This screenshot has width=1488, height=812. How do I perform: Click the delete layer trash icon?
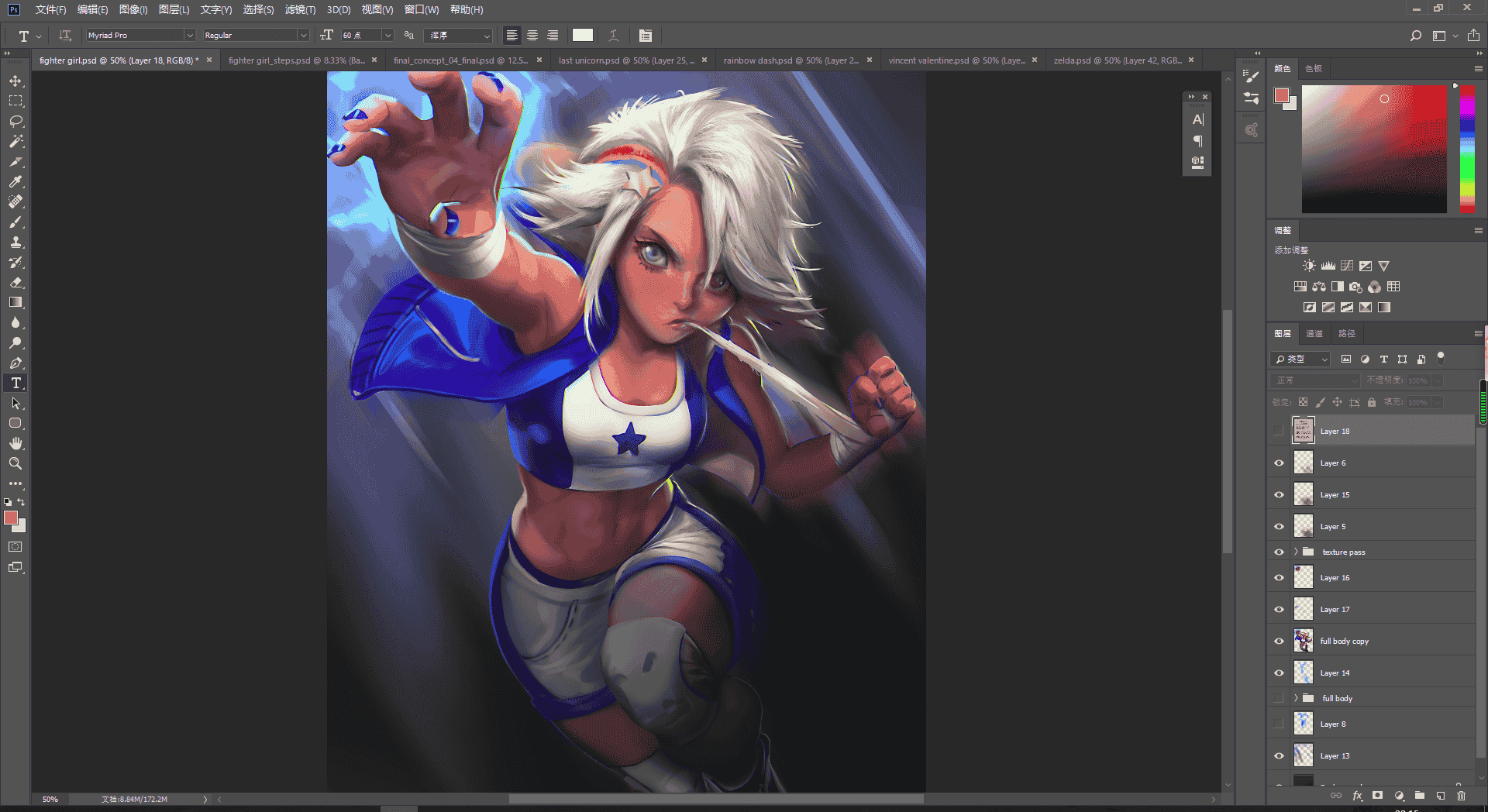1461,796
